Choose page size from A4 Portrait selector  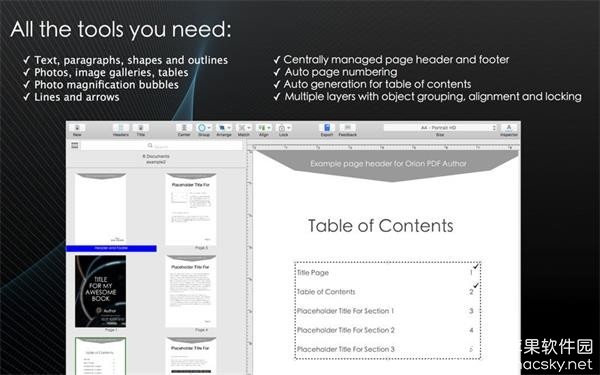(x=440, y=127)
